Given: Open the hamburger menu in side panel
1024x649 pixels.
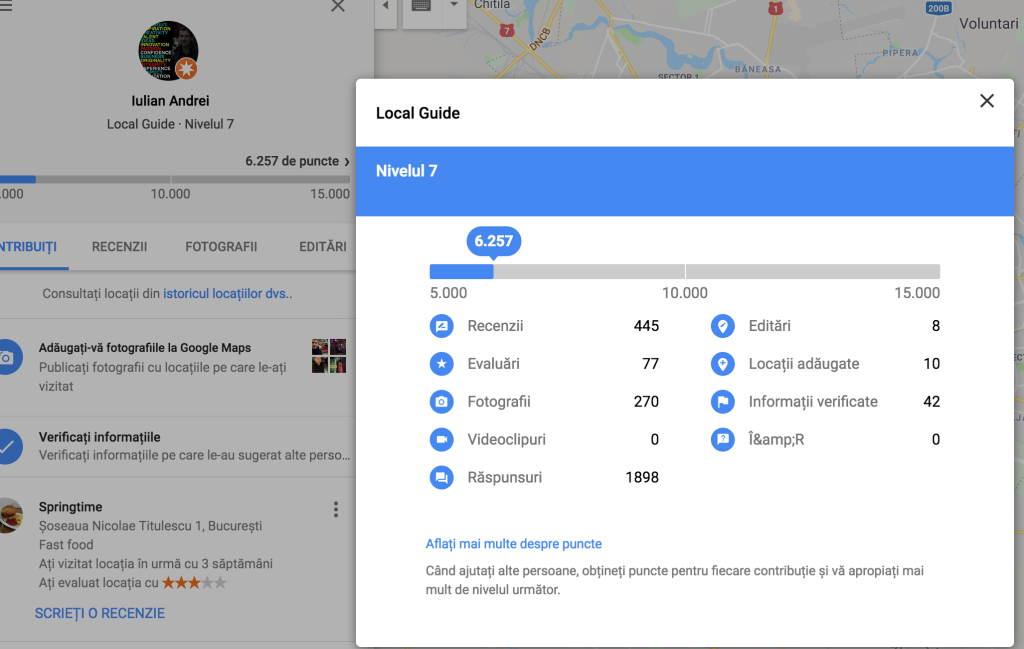Looking at the screenshot, I should point(5,6).
